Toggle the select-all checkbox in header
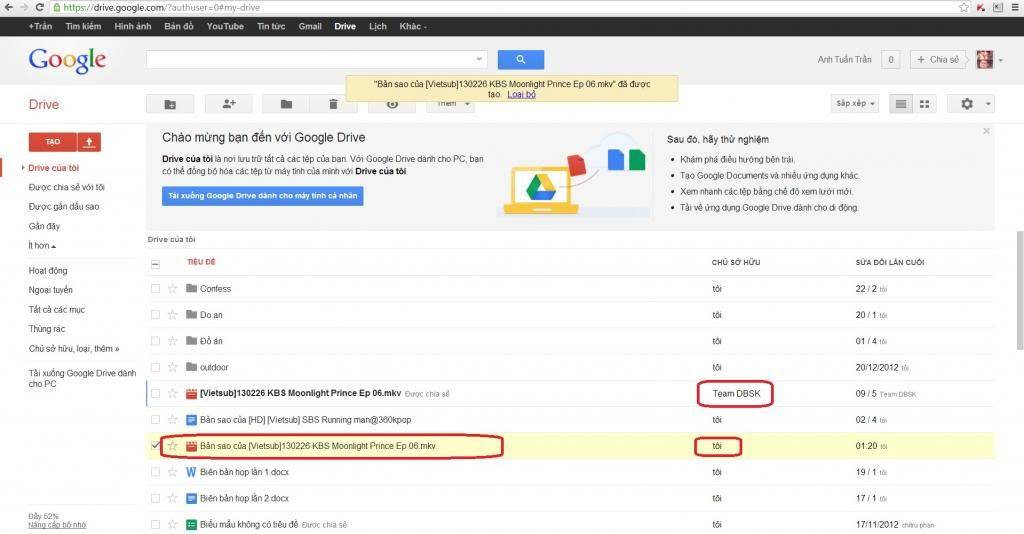 coord(155,264)
